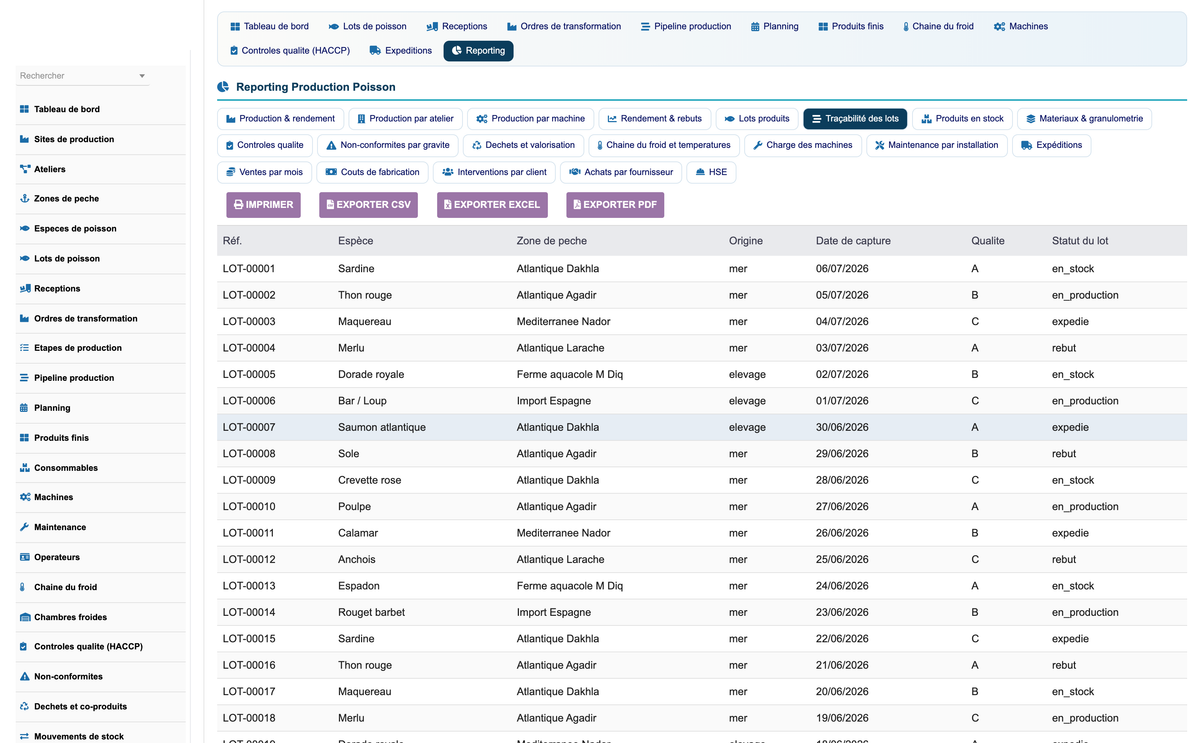Select Charge des machines report
The image size is (1200, 743).
click(x=803, y=145)
